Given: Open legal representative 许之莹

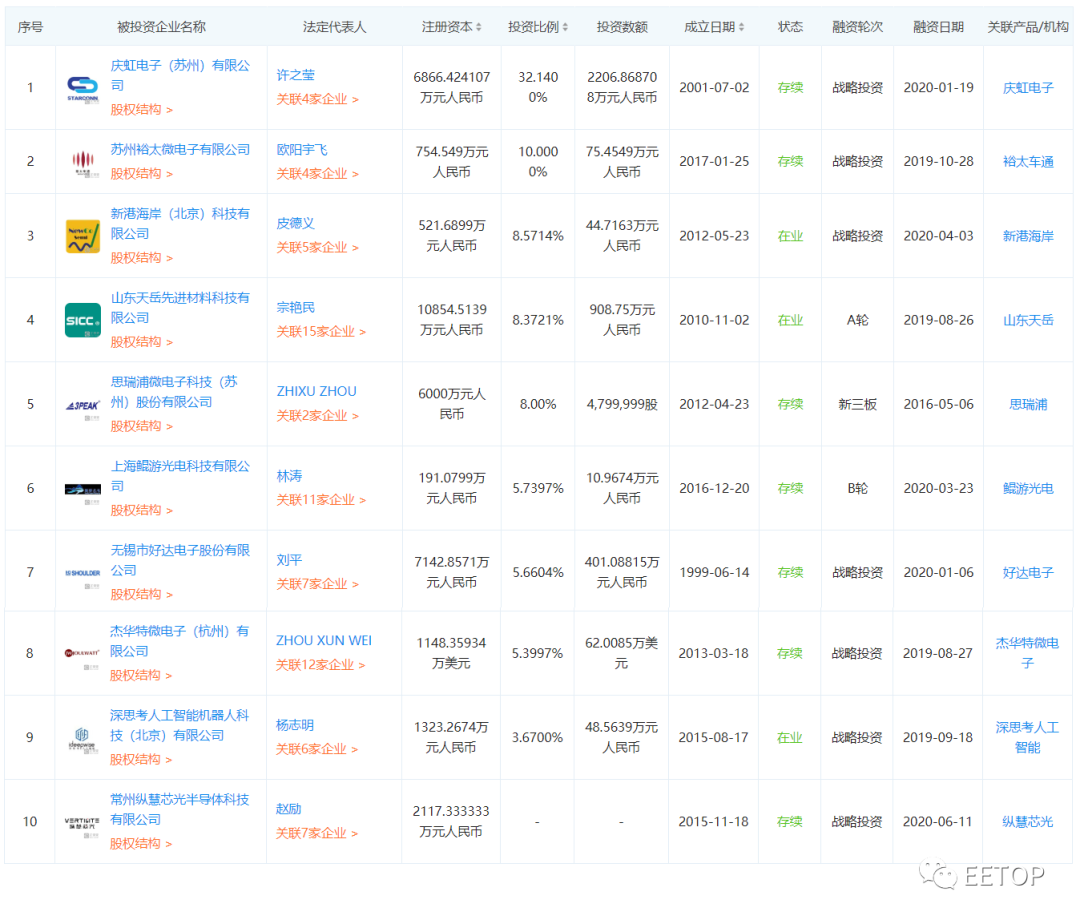Looking at the screenshot, I should point(295,76).
